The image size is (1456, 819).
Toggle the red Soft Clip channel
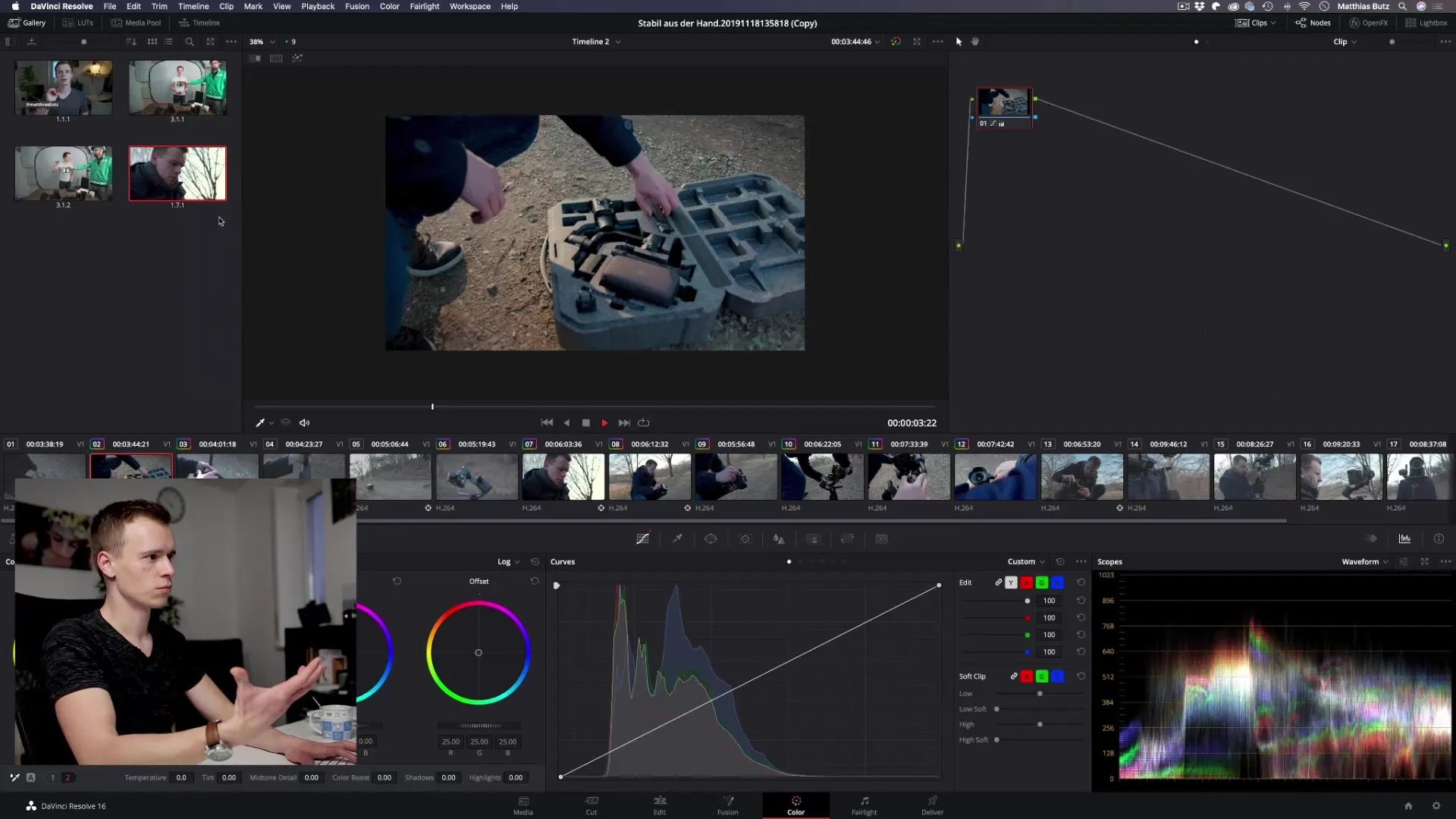coord(1027,676)
